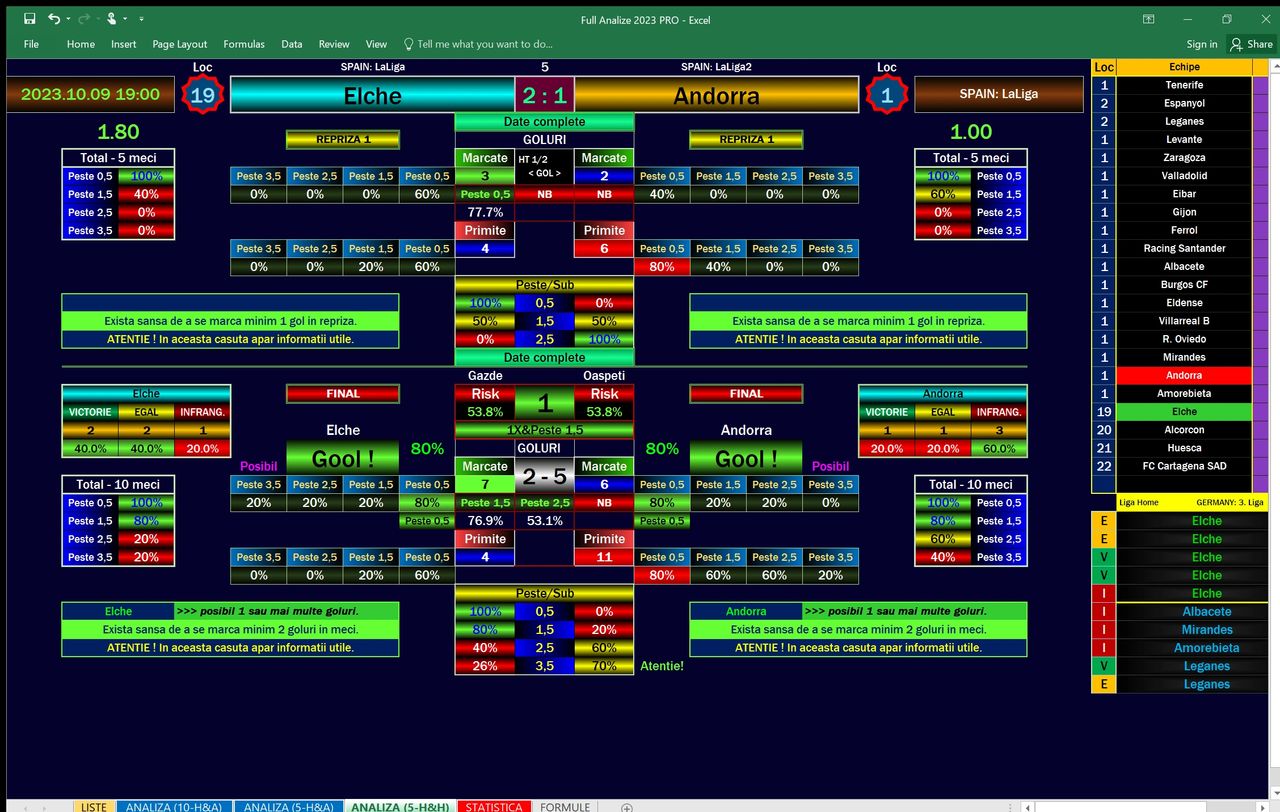The image size is (1280, 812).
Task: Click the left Total - 10 meci header
Action: pos(118,484)
